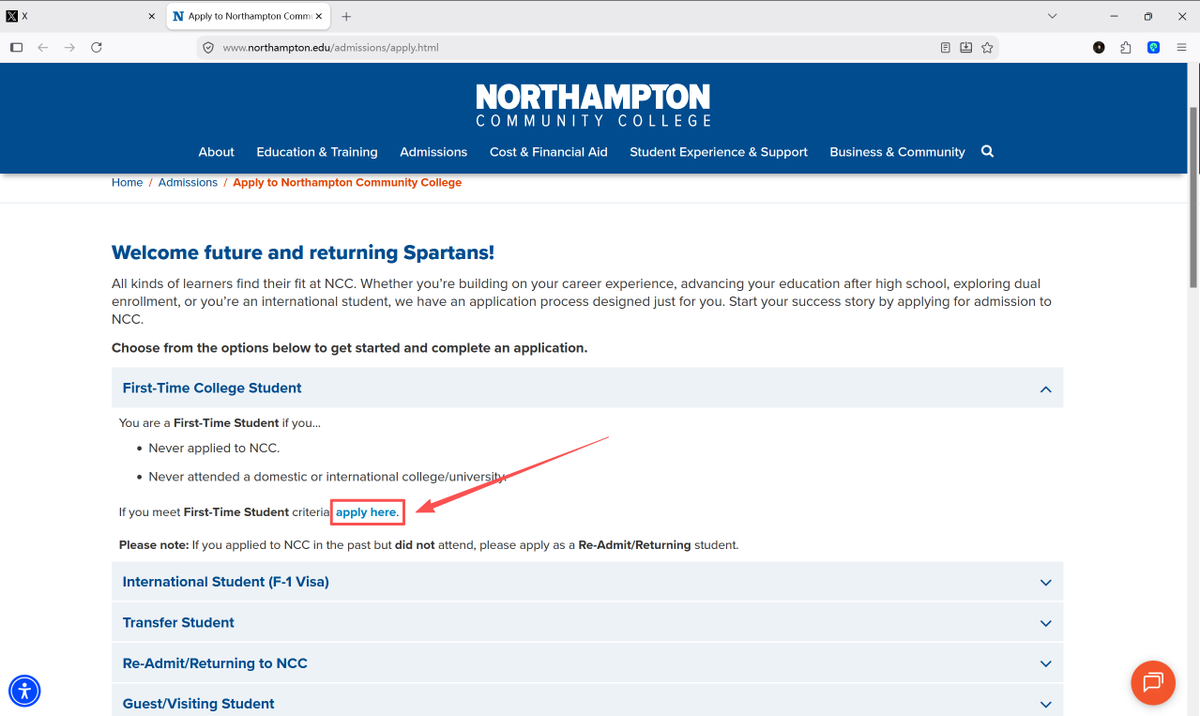
Task: Click the shield tracking protection icon
Action: (x=208, y=47)
